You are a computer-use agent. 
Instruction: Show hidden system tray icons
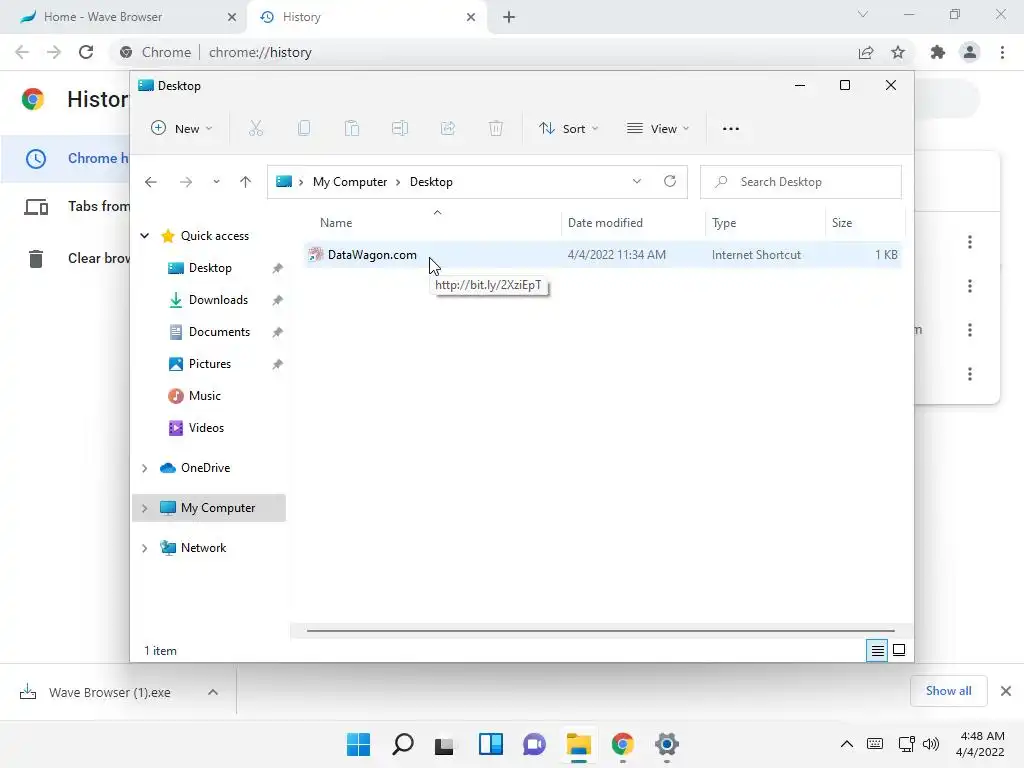[846, 744]
